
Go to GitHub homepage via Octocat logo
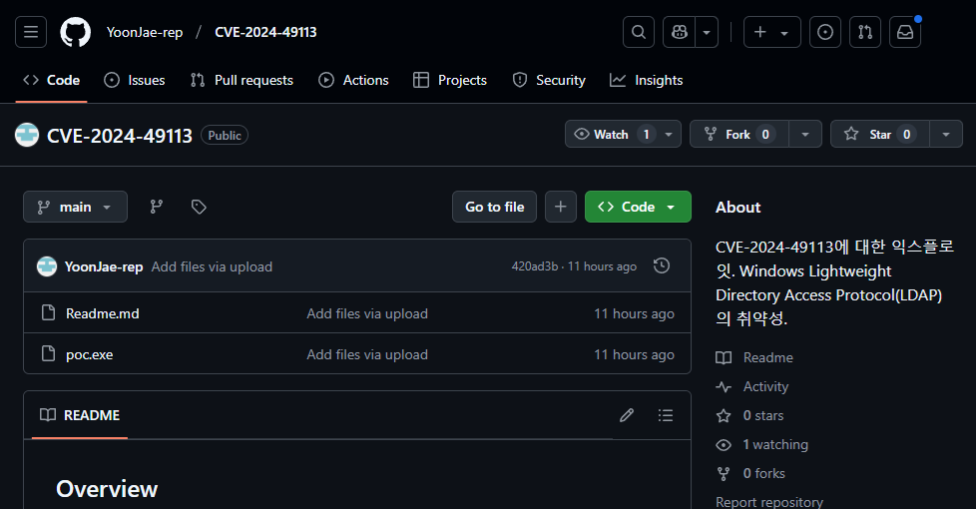coord(75,32)
